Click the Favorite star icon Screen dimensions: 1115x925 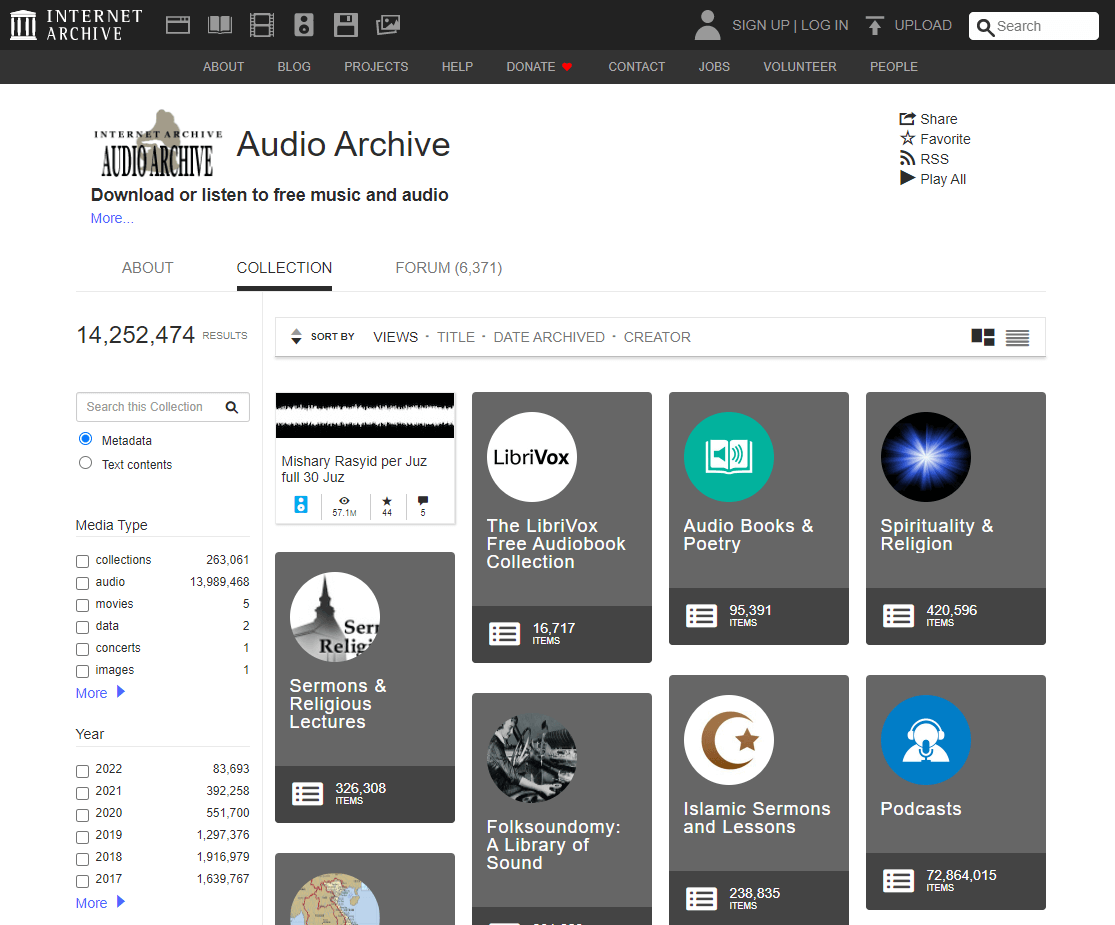coord(907,139)
